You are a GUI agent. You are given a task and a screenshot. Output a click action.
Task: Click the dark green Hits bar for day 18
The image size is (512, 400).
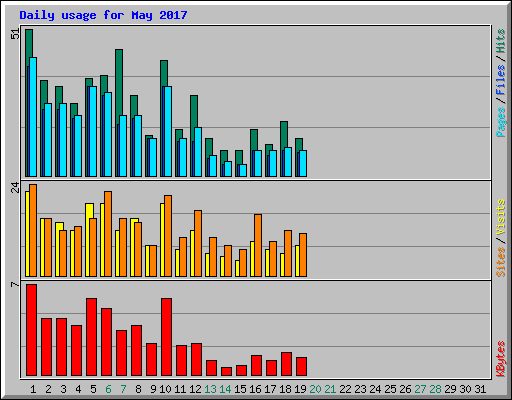tap(284, 134)
